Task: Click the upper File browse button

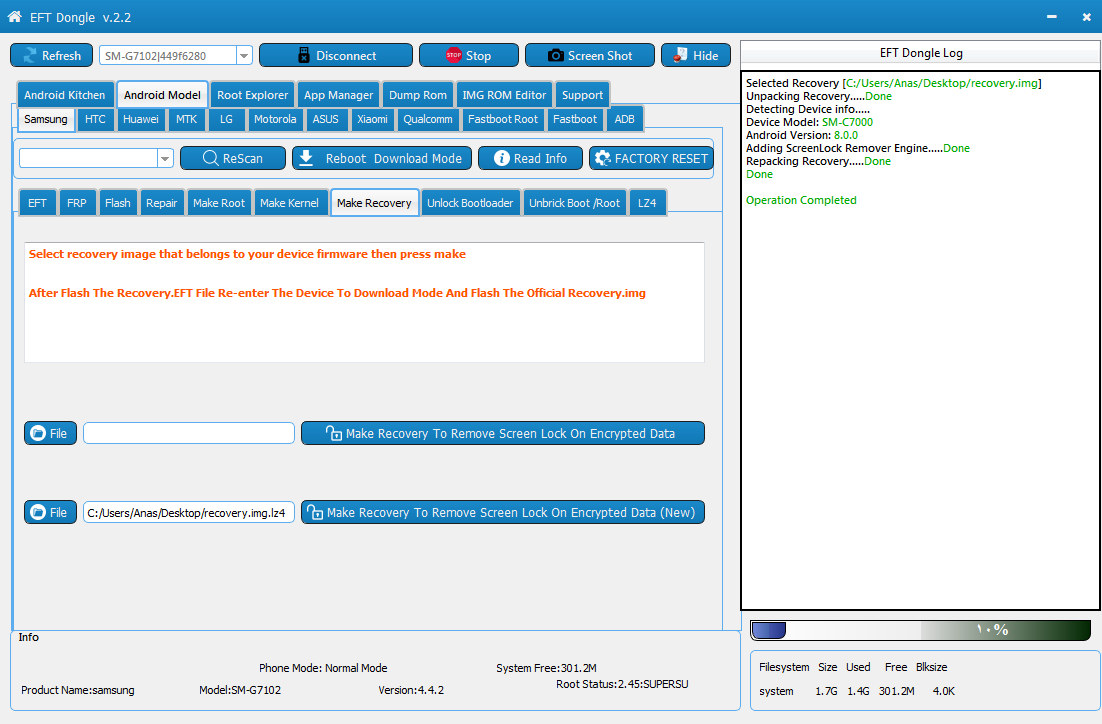Action: 50,433
